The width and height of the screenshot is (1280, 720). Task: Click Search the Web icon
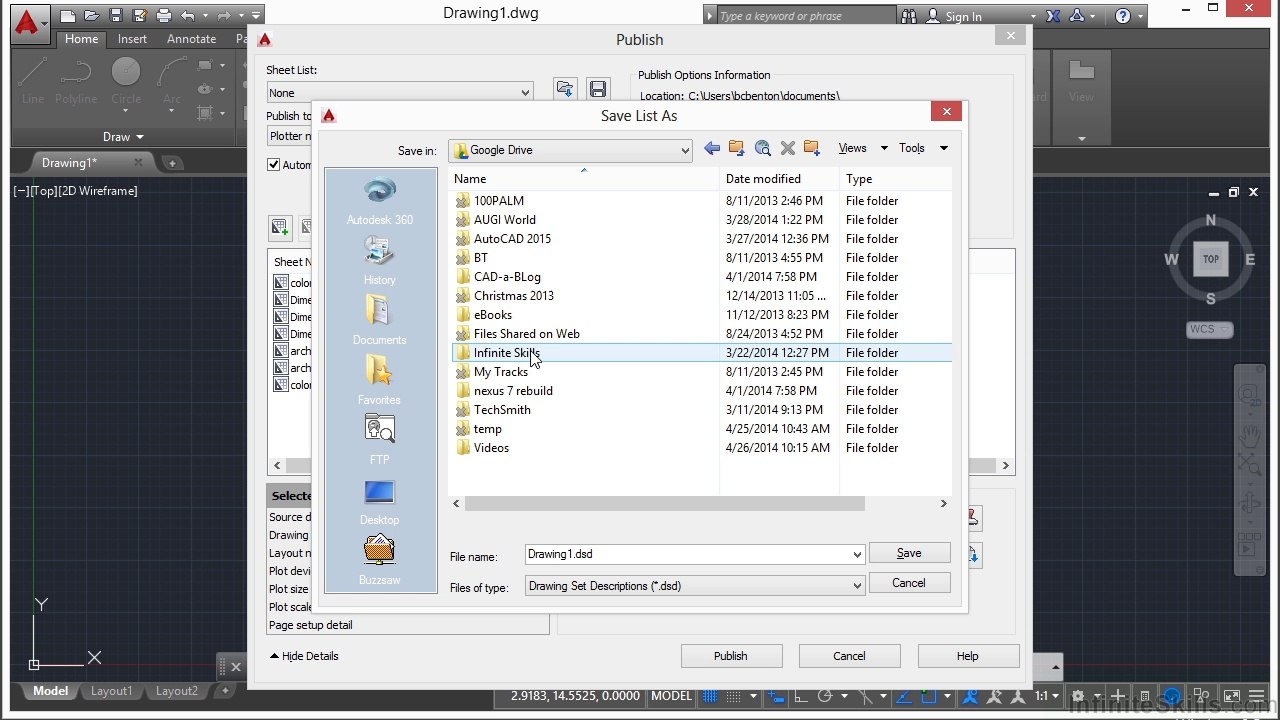pyautogui.click(x=763, y=148)
